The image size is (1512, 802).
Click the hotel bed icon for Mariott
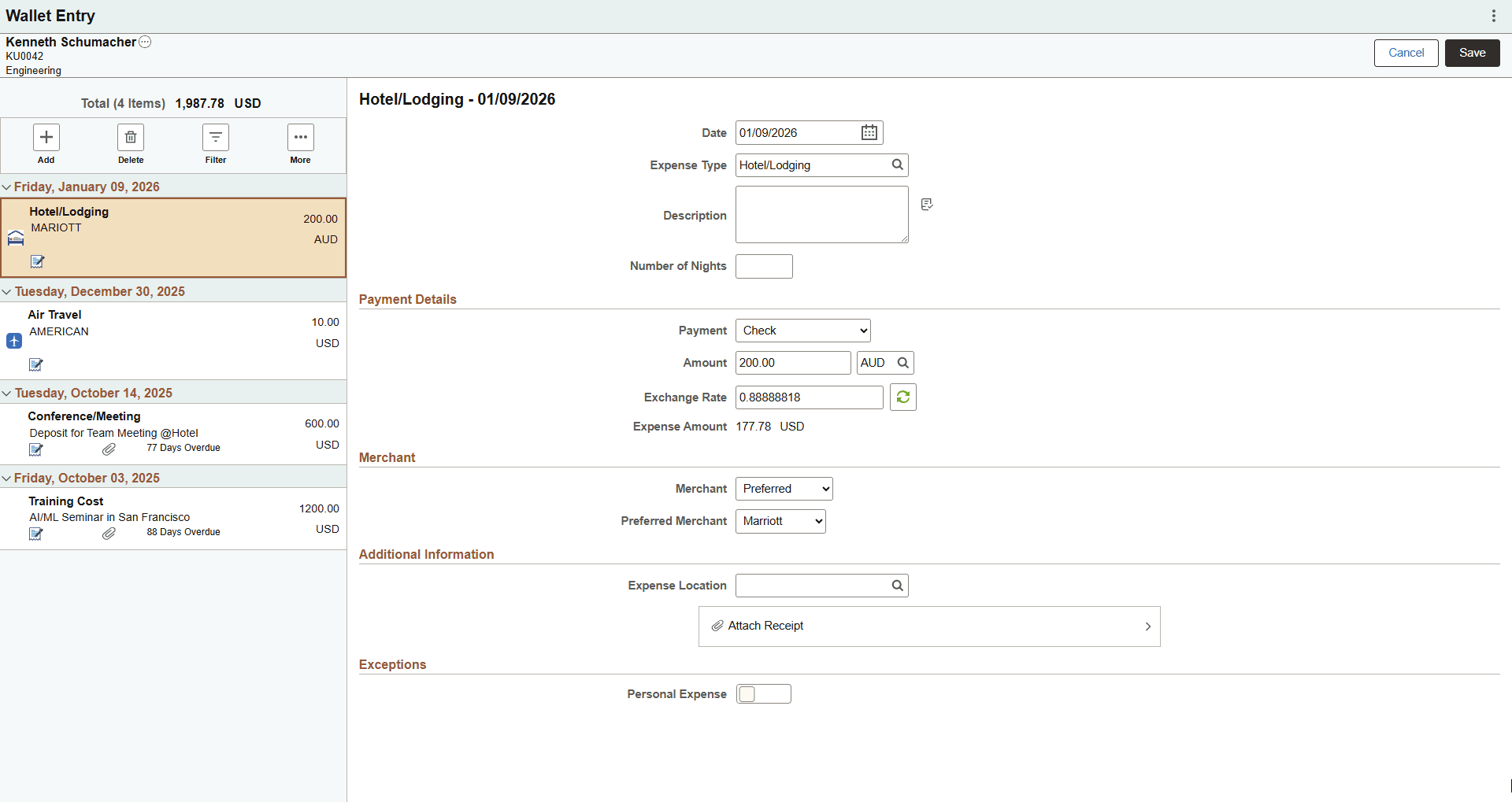tap(16, 238)
